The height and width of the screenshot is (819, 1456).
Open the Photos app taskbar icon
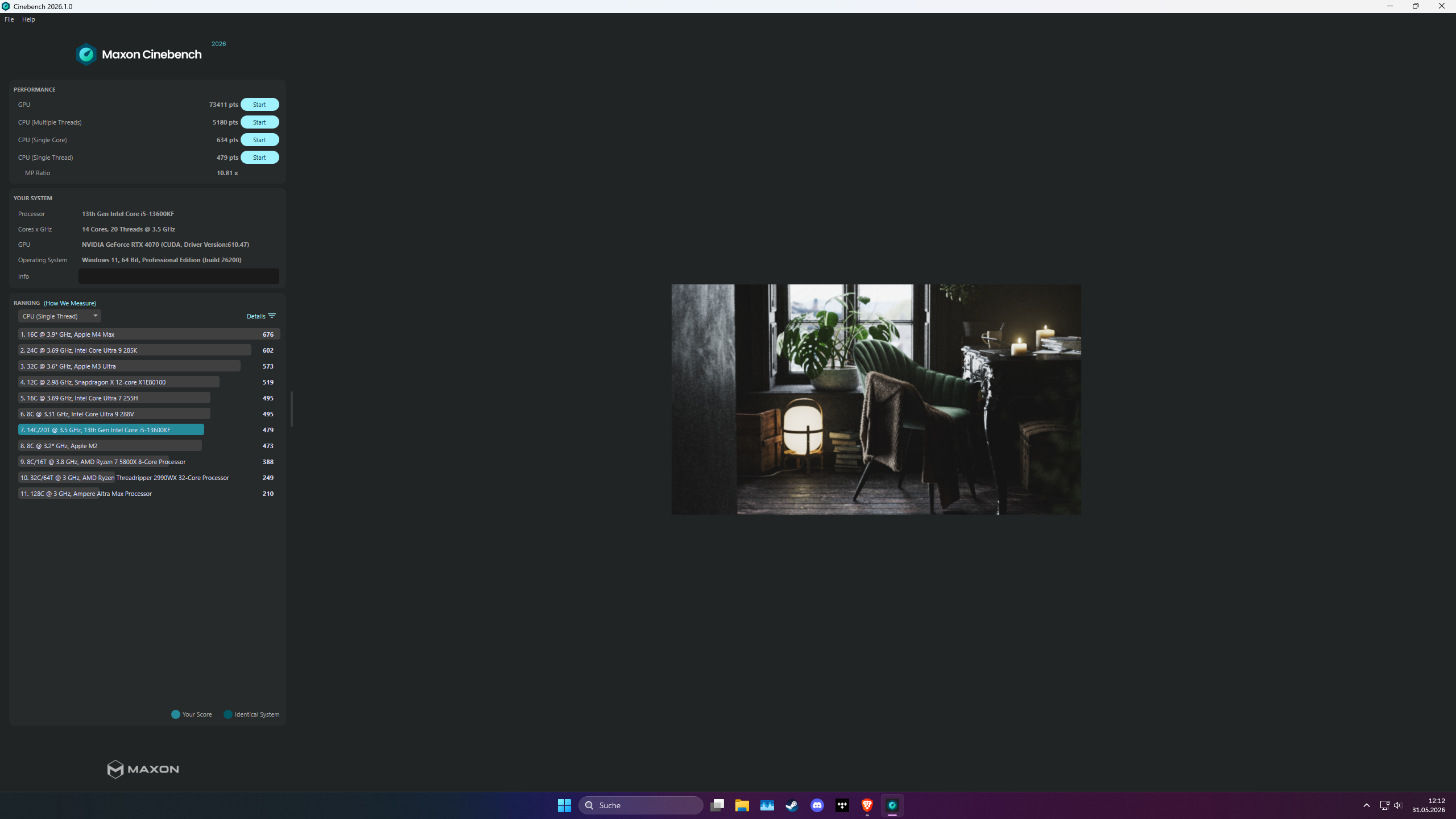[767, 805]
